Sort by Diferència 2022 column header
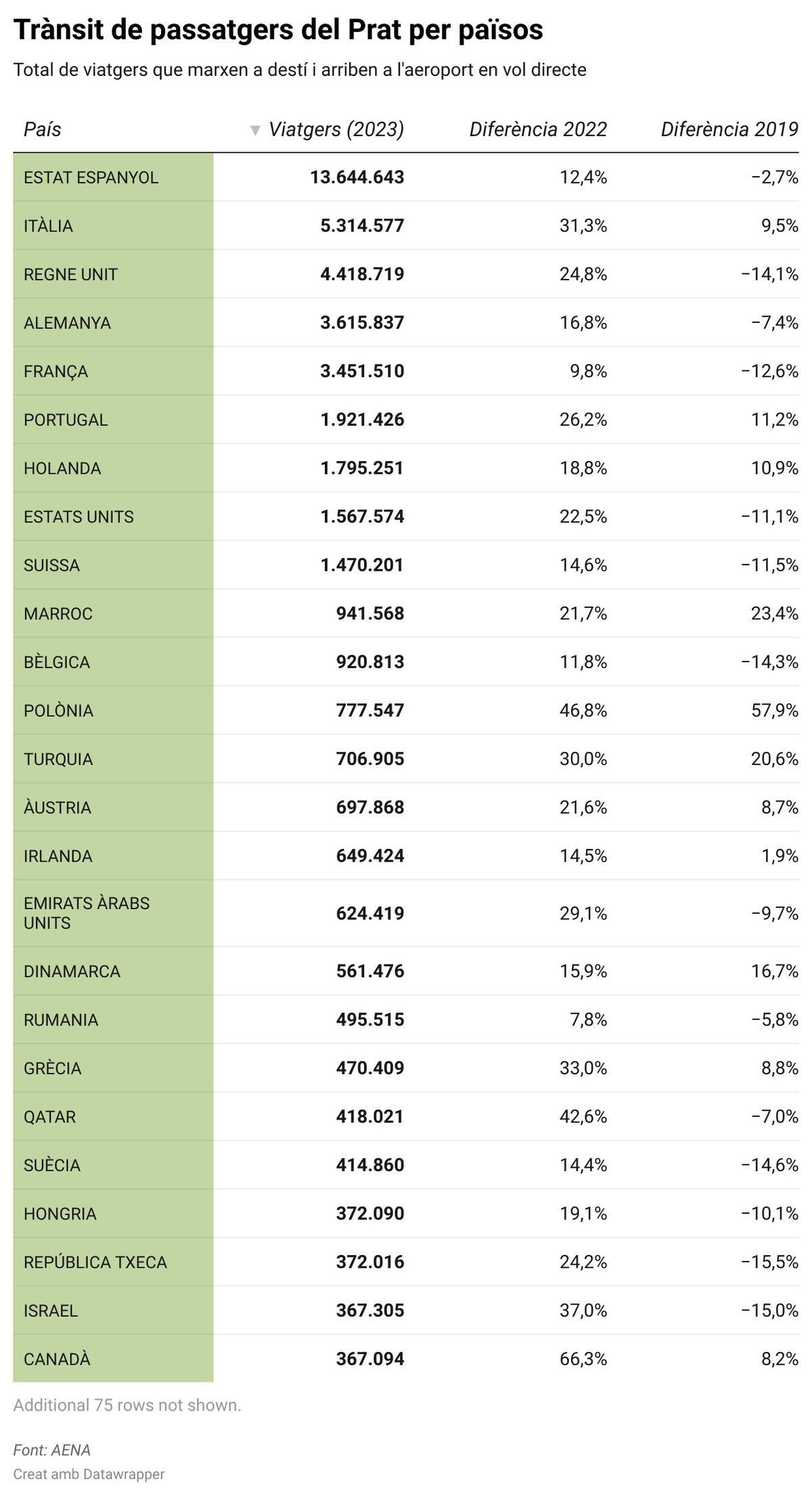This screenshot has width=812, height=1496. [538, 129]
